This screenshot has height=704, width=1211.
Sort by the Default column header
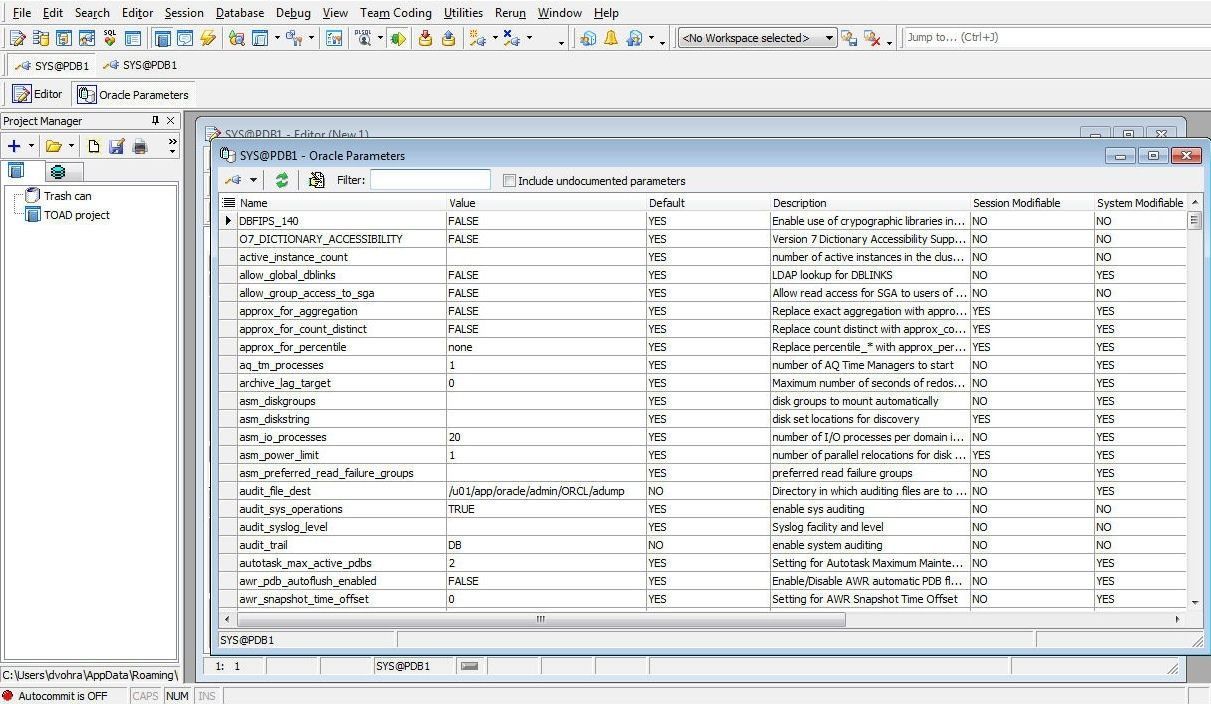click(707, 203)
